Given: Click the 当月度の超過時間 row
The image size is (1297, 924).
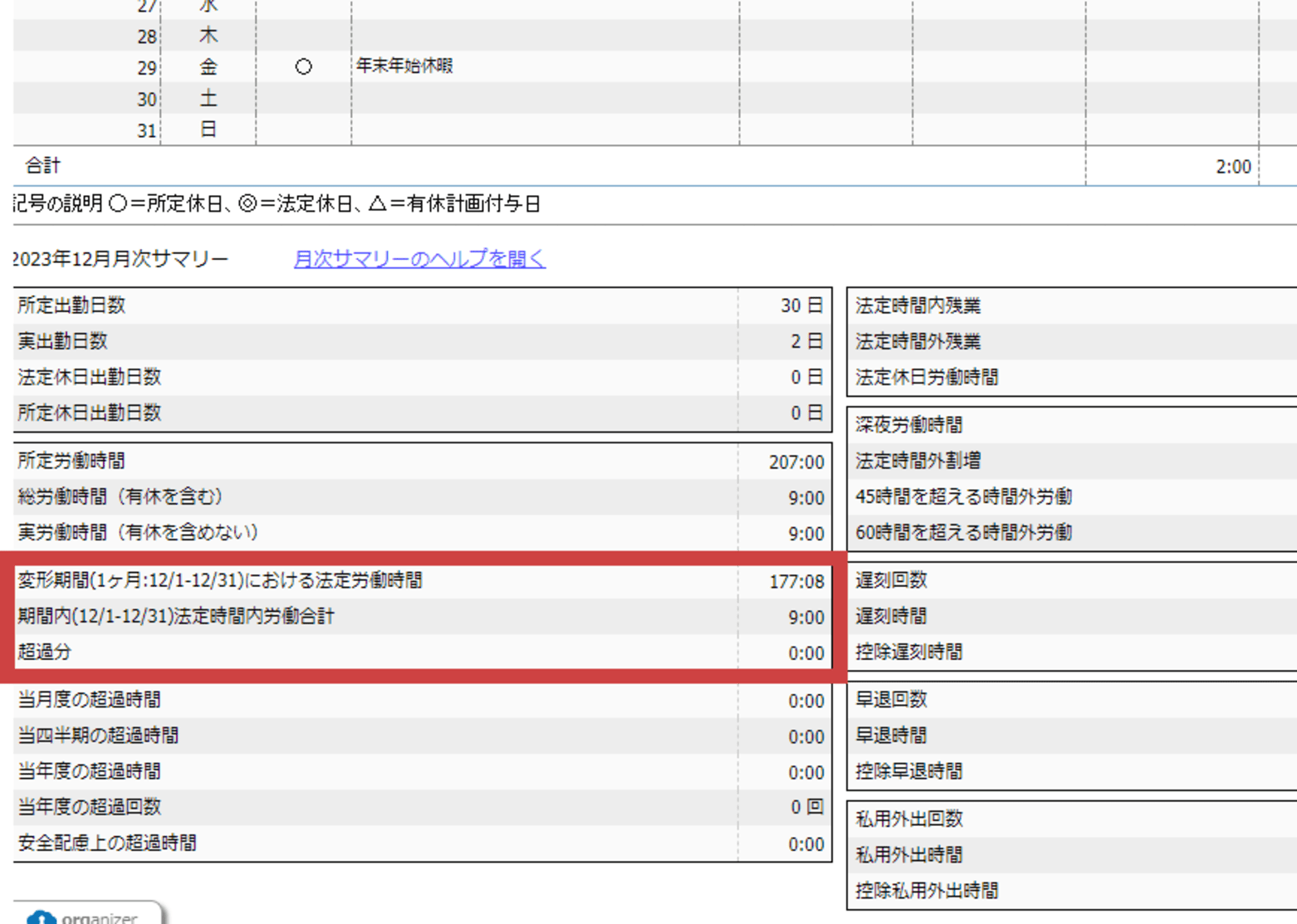Looking at the screenshot, I should point(415,700).
